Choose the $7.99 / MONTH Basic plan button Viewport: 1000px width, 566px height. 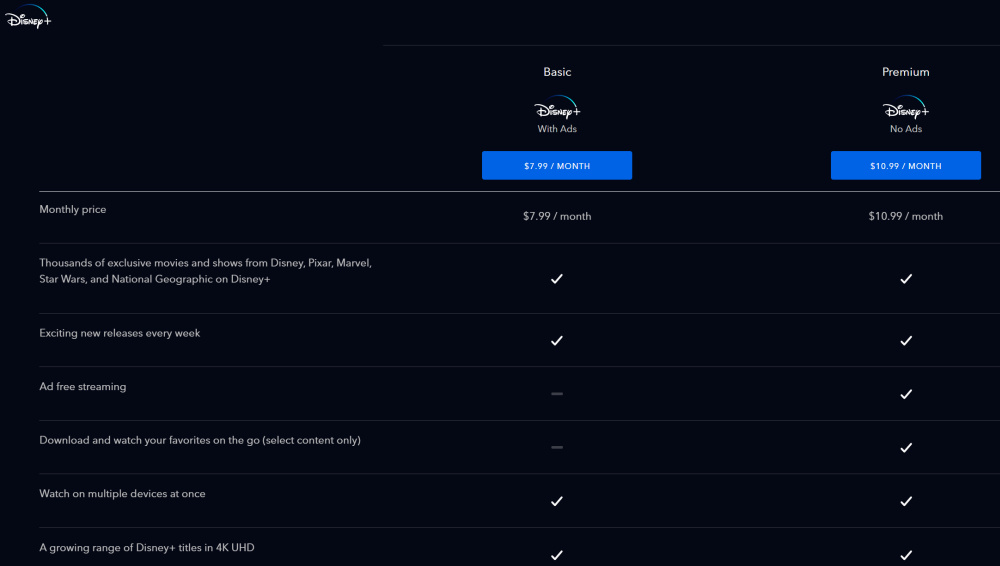557,166
